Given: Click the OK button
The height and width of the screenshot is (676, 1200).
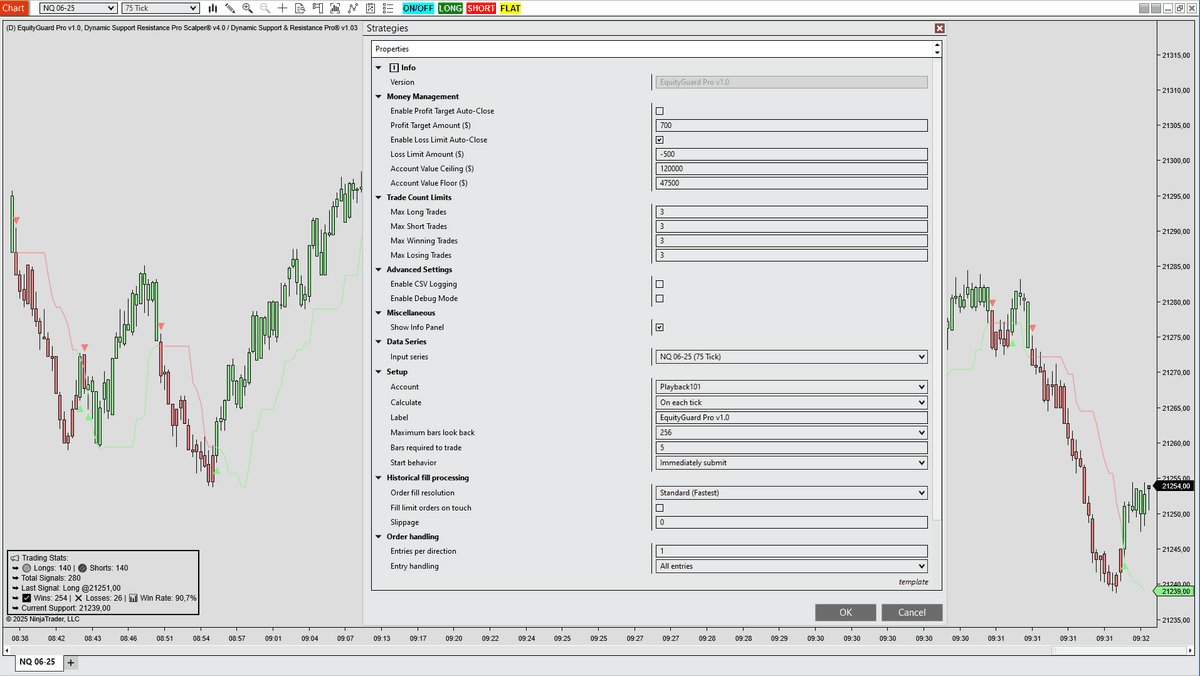Looking at the screenshot, I should click(x=845, y=612).
